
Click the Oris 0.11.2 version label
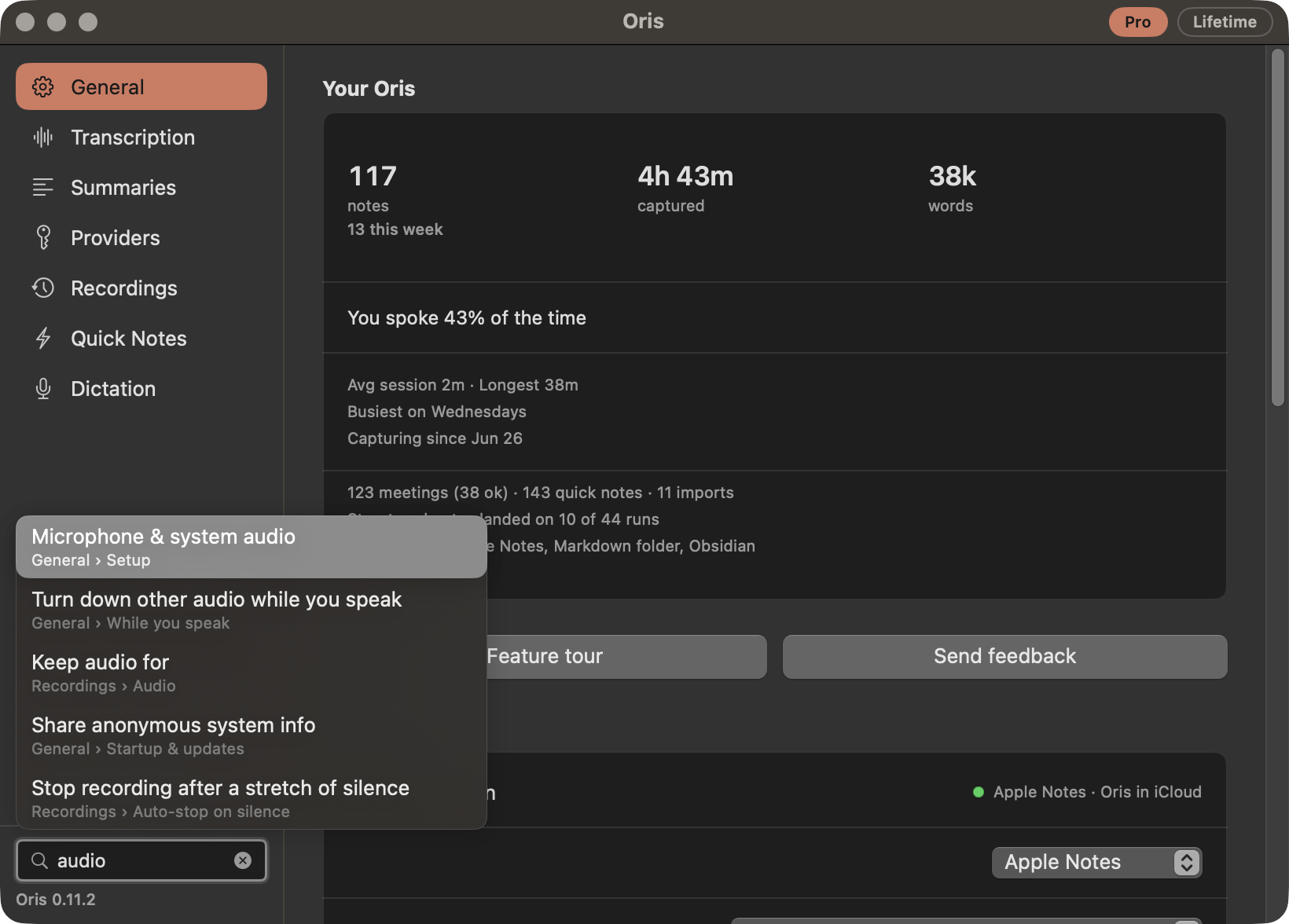coord(56,899)
